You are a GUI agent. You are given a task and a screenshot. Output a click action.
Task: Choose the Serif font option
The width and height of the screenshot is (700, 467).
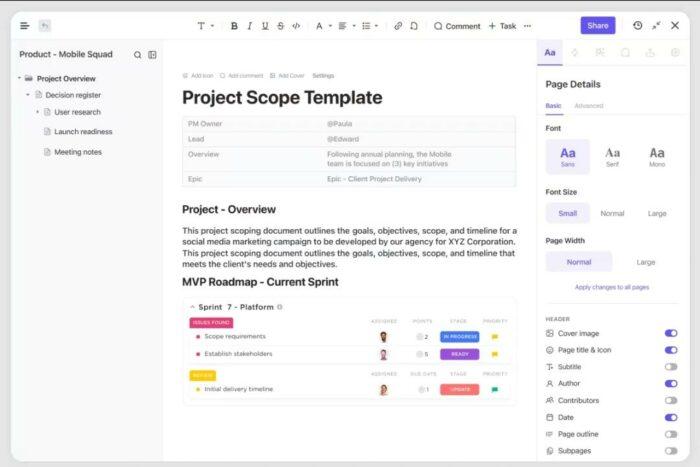(612, 156)
